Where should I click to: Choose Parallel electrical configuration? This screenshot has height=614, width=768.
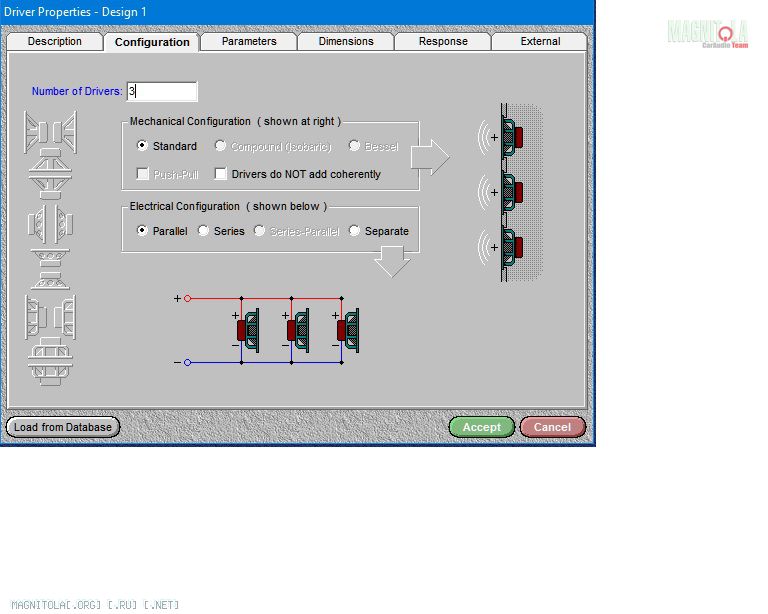(x=143, y=231)
